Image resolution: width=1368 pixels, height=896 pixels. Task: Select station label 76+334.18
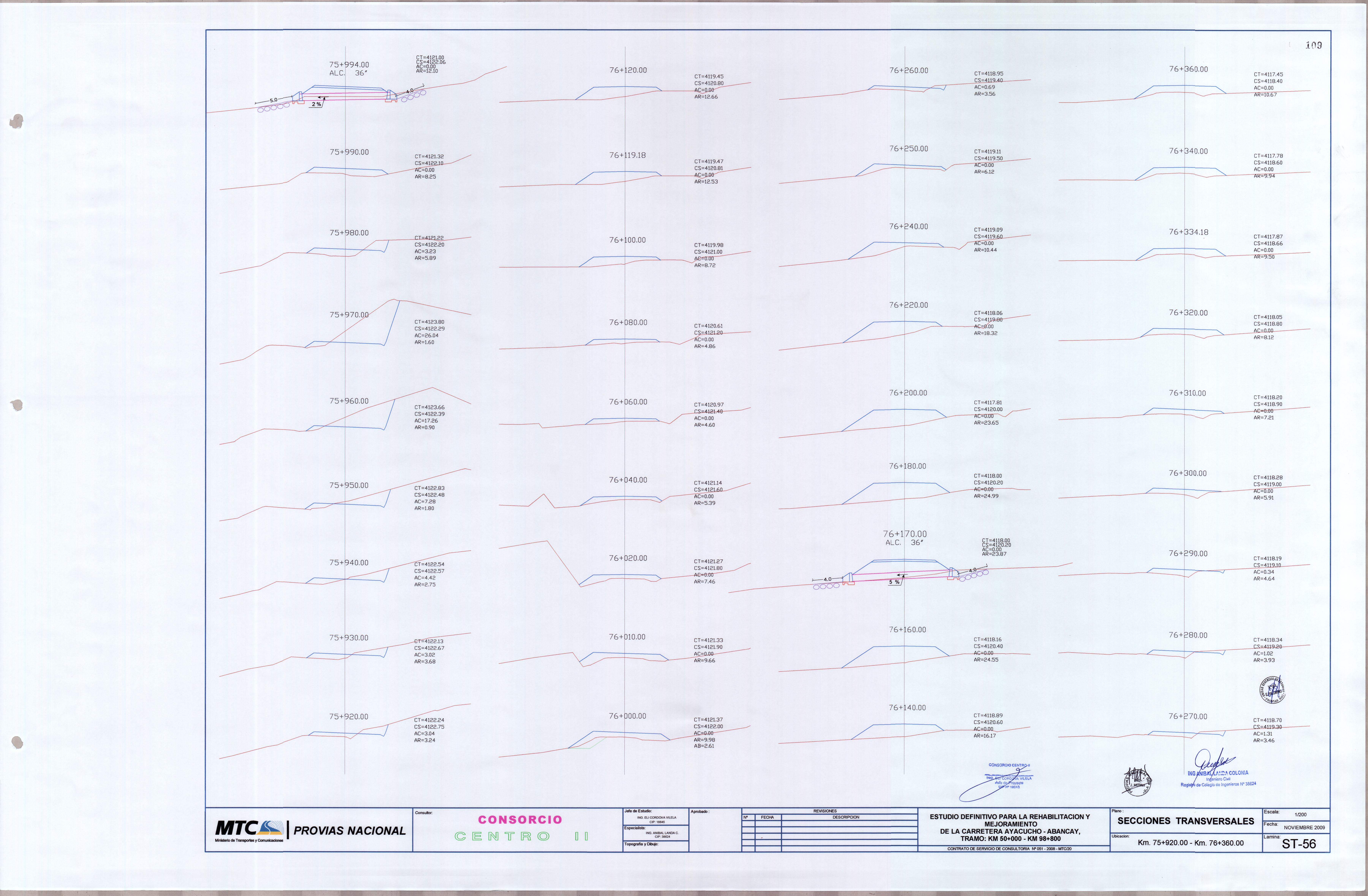click(1189, 232)
